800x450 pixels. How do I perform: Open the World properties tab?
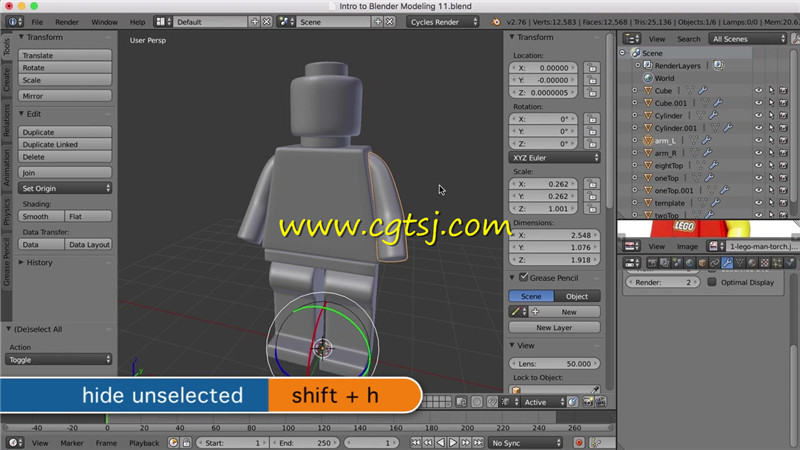[x=689, y=263]
